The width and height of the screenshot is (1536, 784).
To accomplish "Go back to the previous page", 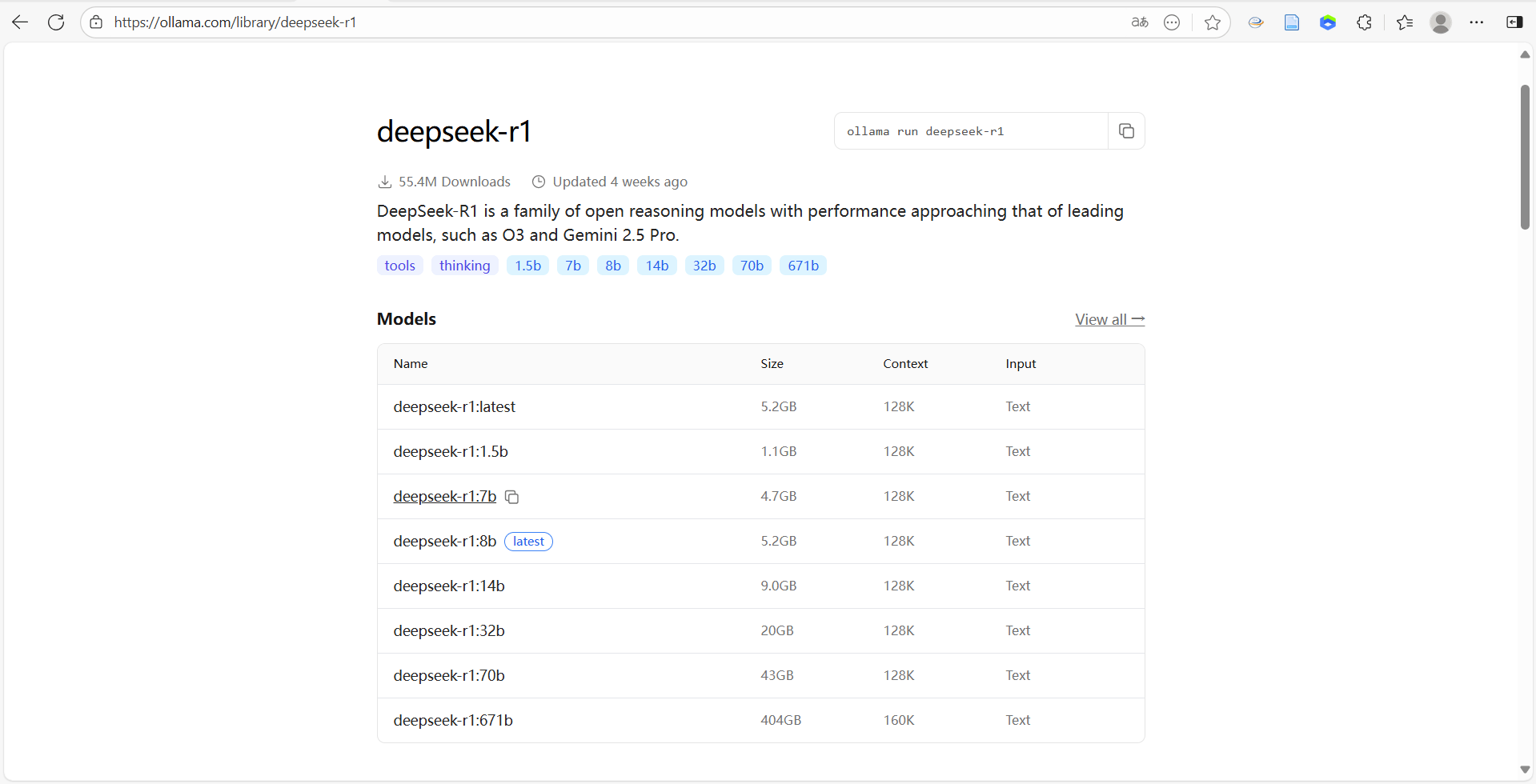I will tap(20, 22).
